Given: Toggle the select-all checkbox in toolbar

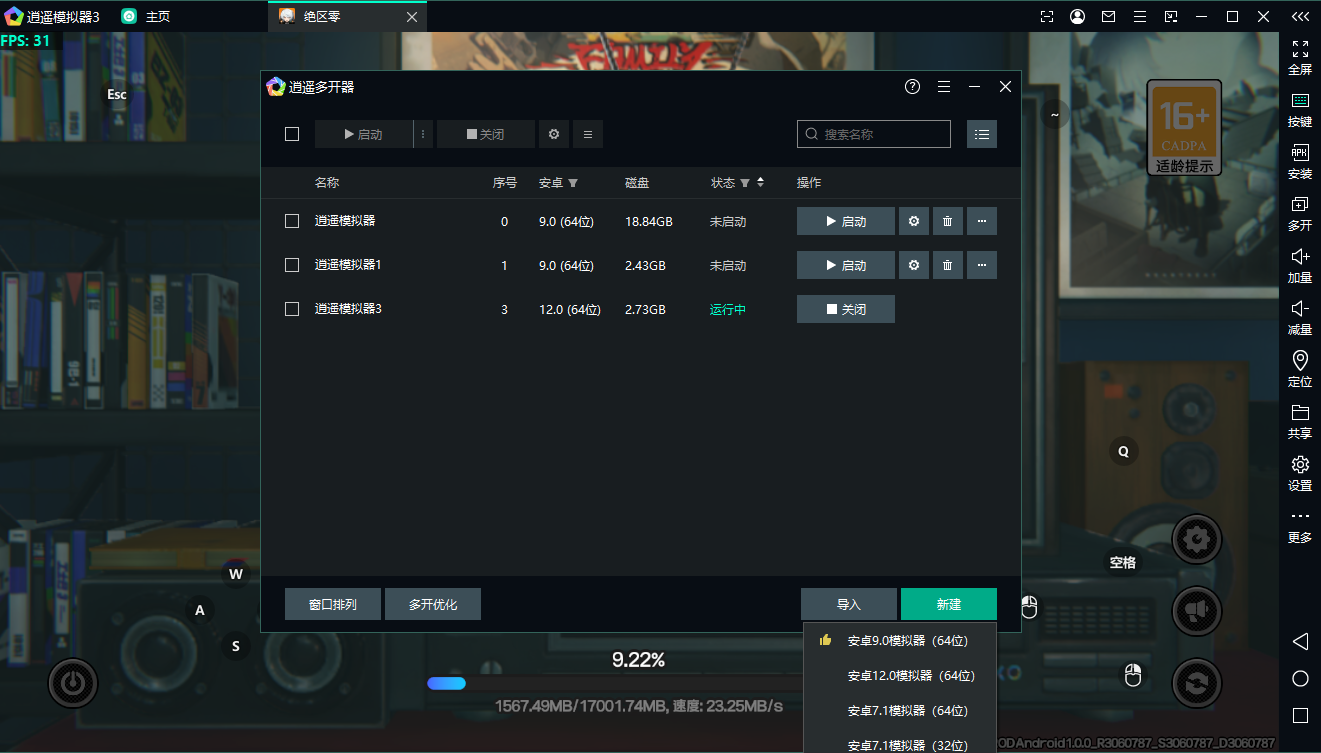Looking at the screenshot, I should 292,134.
